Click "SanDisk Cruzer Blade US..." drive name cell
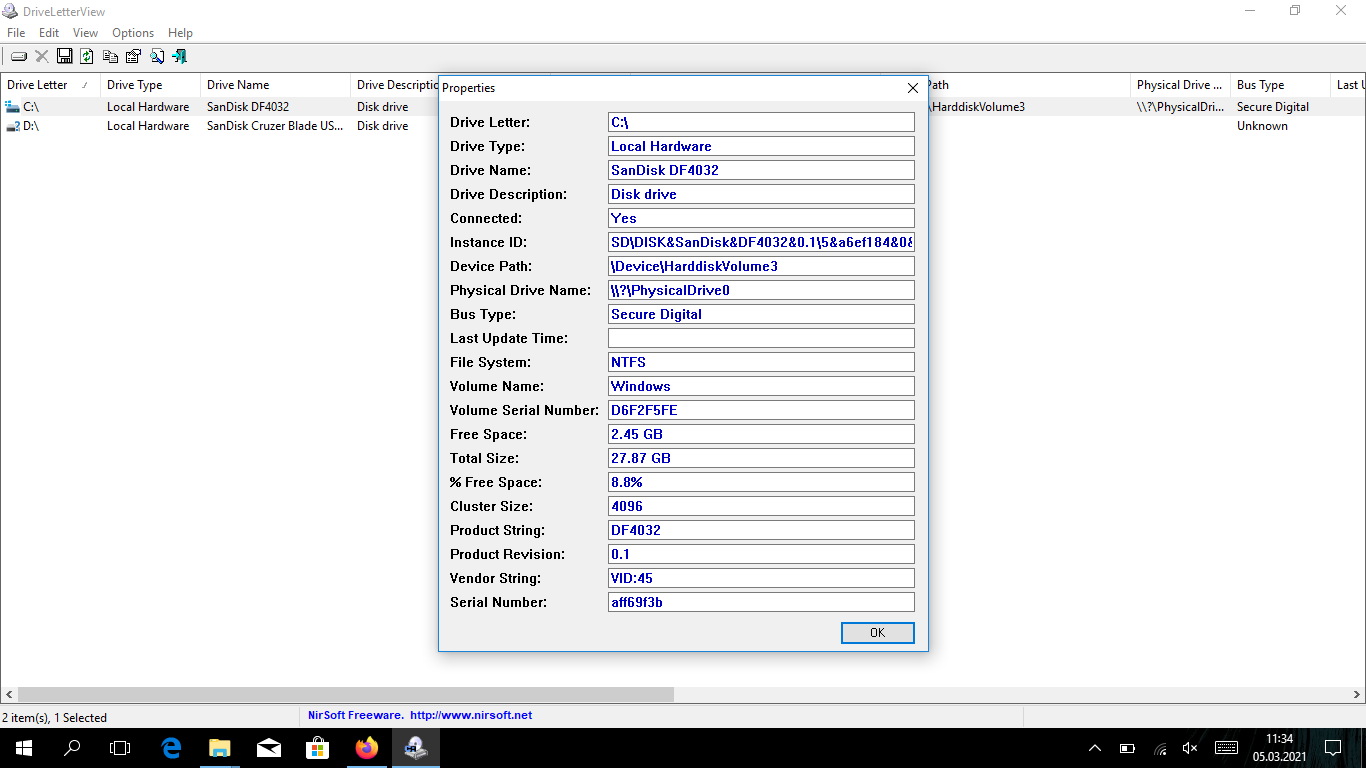Screen dimensions: 1366x768 point(275,126)
